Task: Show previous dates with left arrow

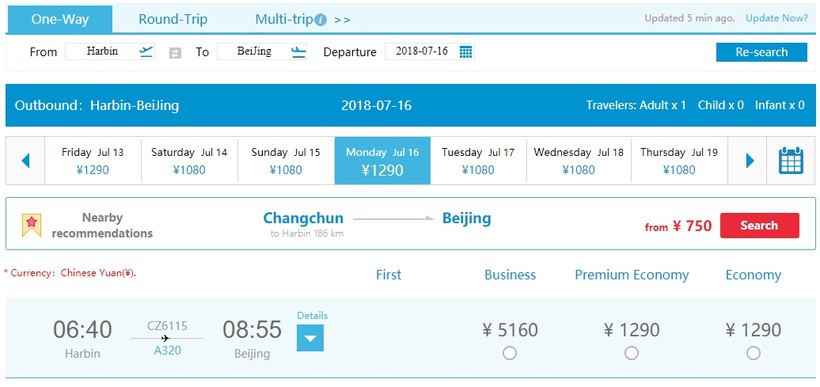Action: tap(25, 161)
